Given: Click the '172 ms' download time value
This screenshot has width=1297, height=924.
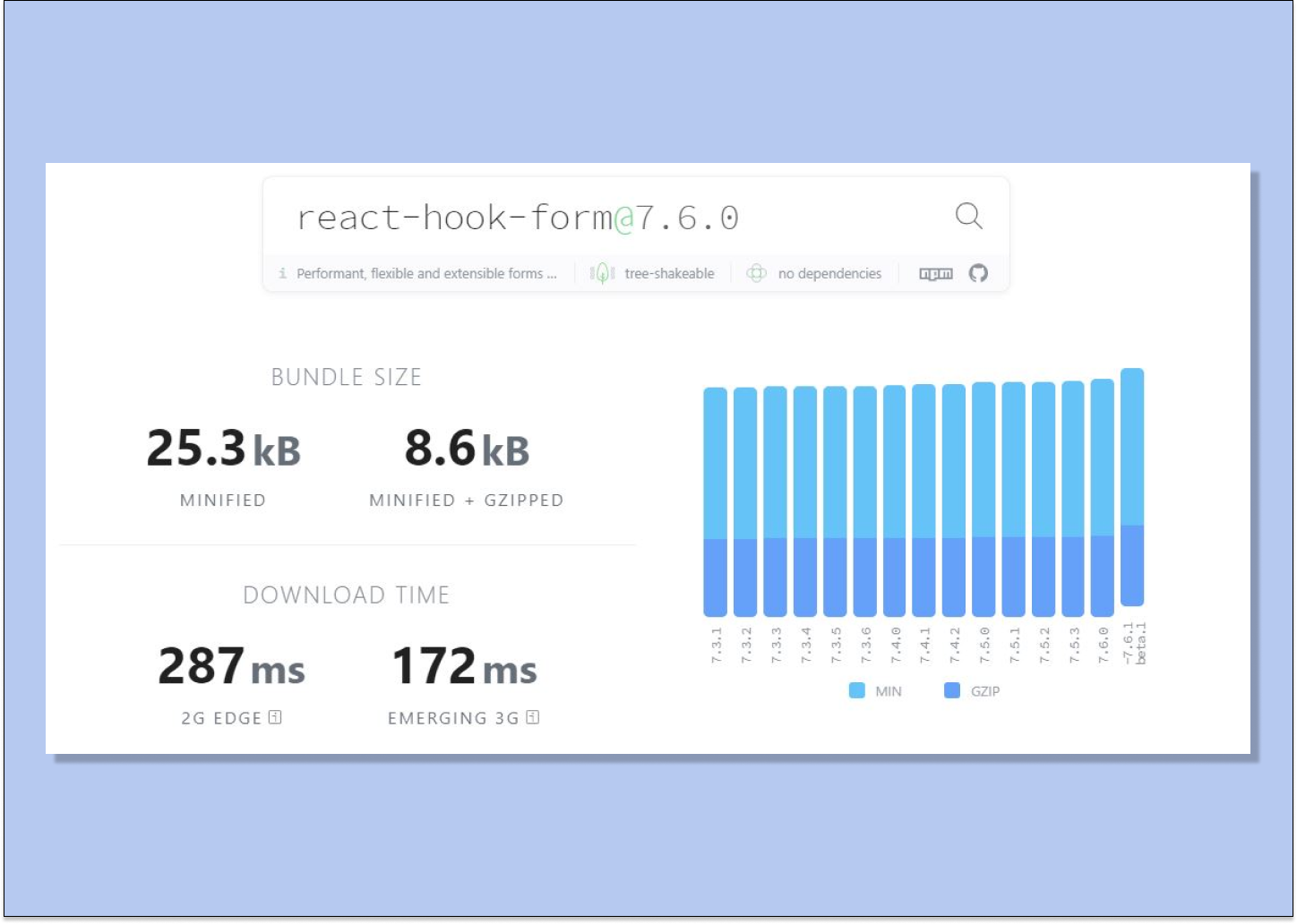Looking at the screenshot, I should pos(464,666).
